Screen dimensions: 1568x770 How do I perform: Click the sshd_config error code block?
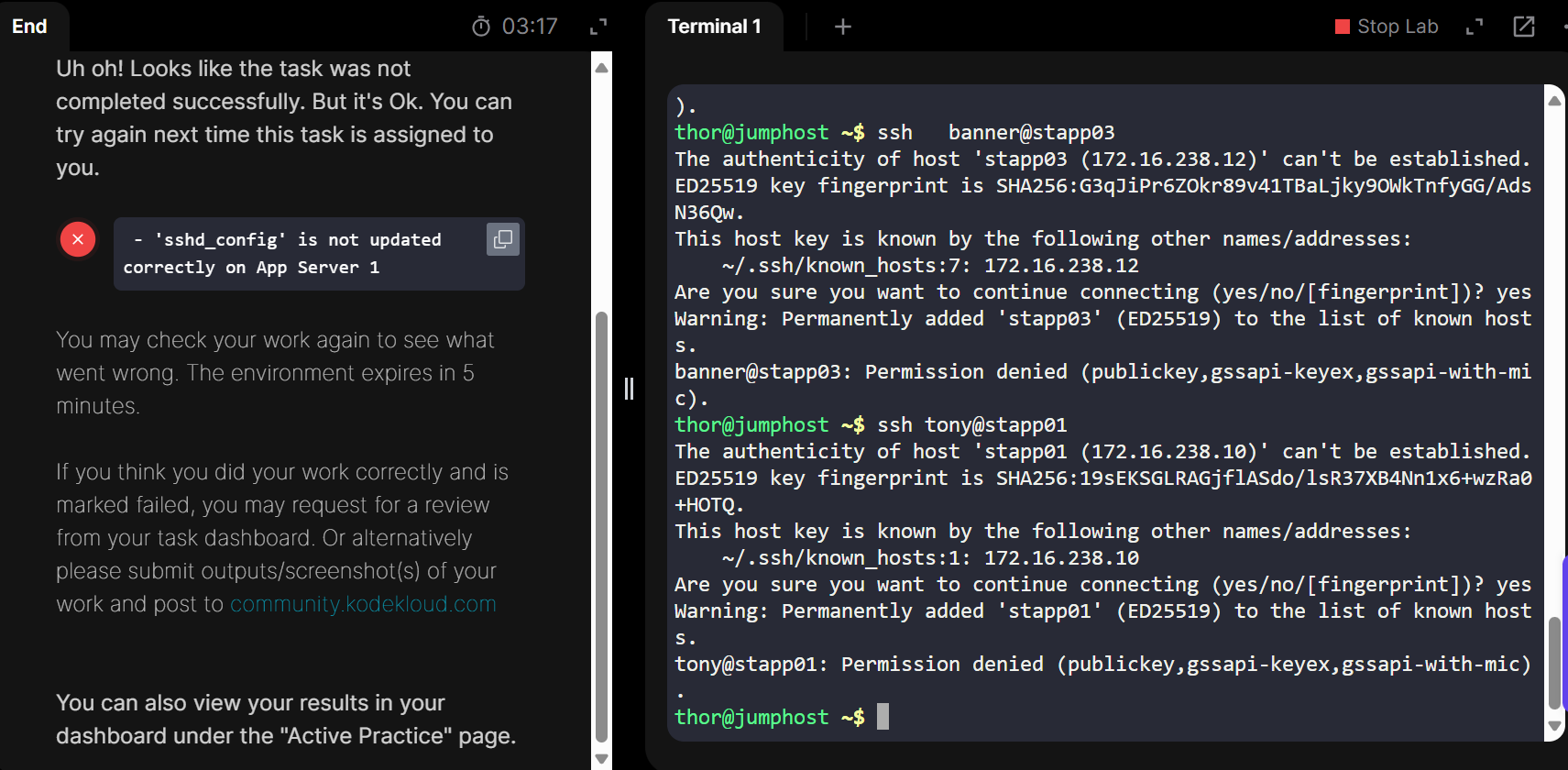[x=302, y=254]
